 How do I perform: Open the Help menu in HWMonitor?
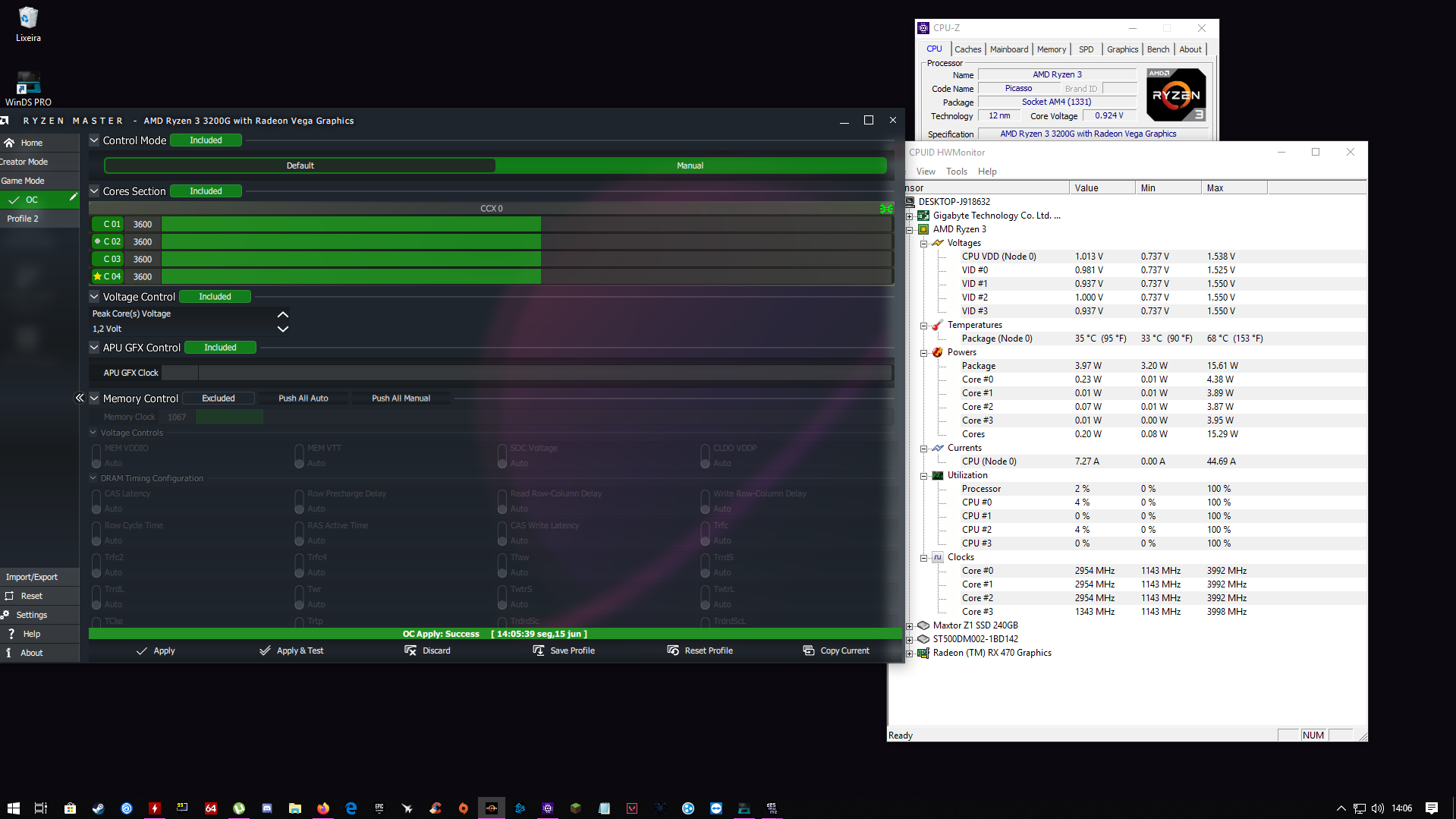(987, 172)
